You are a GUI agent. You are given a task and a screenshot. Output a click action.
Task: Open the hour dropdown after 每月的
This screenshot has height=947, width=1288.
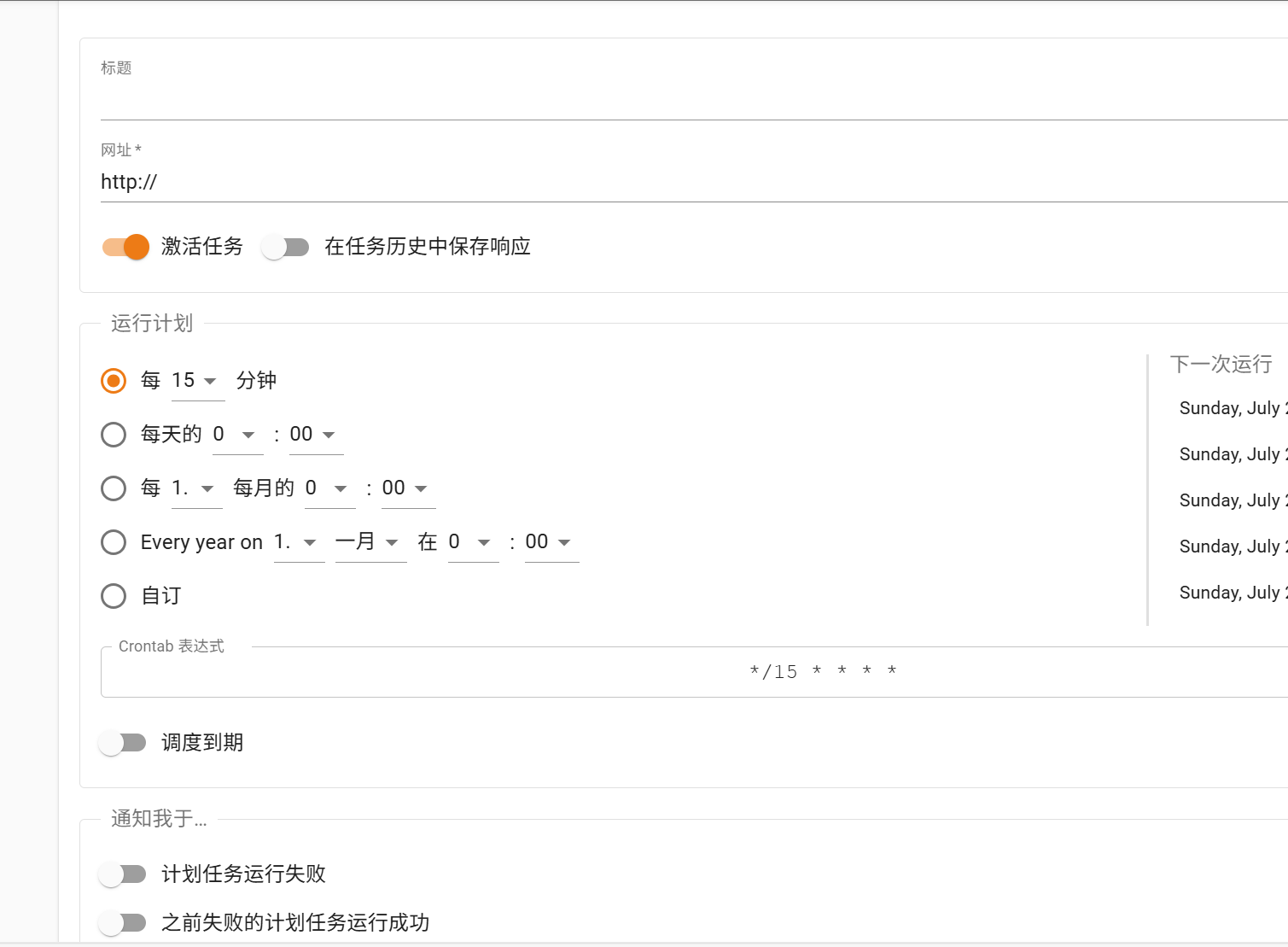[x=329, y=488]
